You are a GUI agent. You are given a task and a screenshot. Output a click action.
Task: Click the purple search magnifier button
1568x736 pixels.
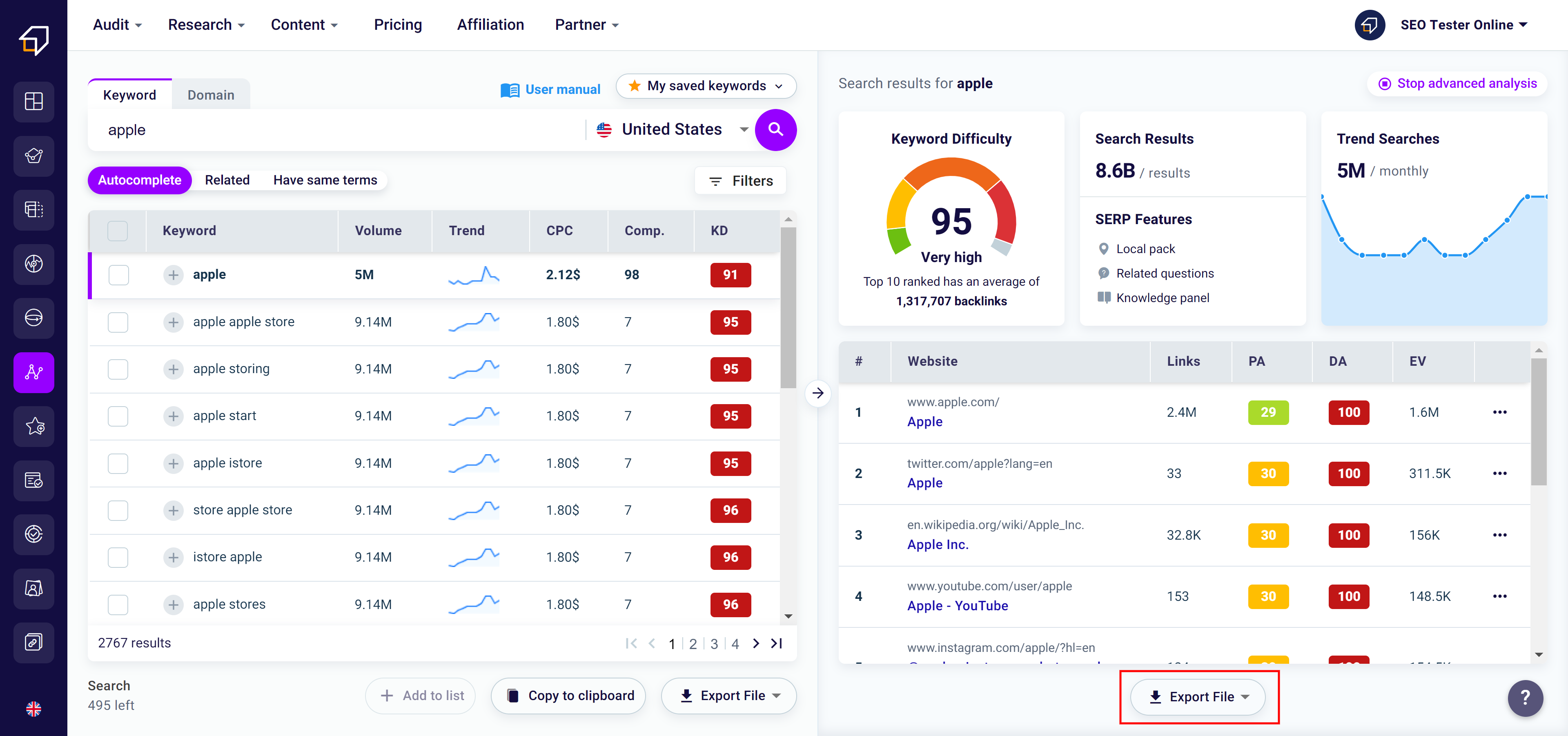pos(775,129)
